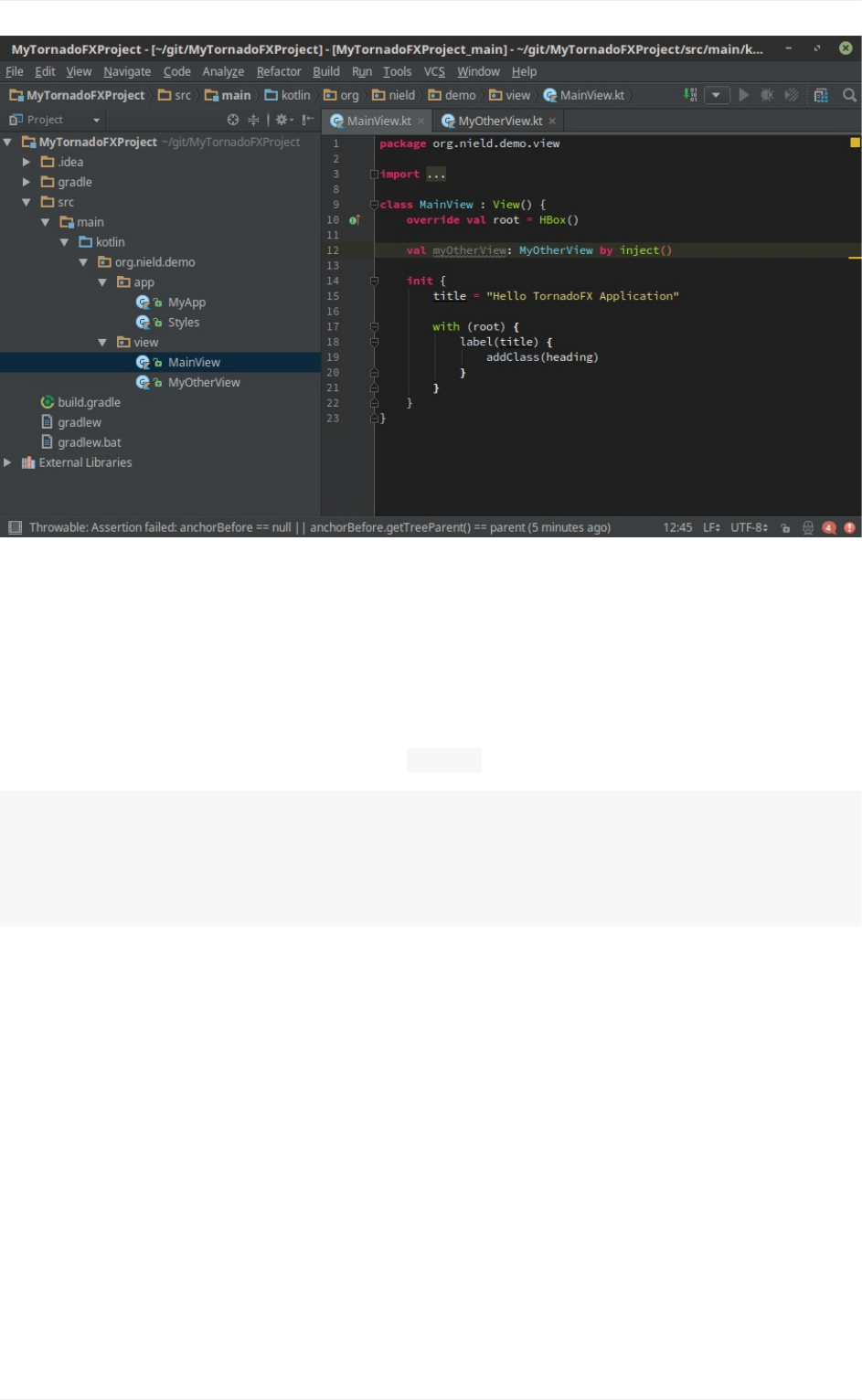Image resolution: width=862 pixels, height=1400 pixels.
Task: Click the collapse-all icon in Project panel
Action: click(253, 120)
